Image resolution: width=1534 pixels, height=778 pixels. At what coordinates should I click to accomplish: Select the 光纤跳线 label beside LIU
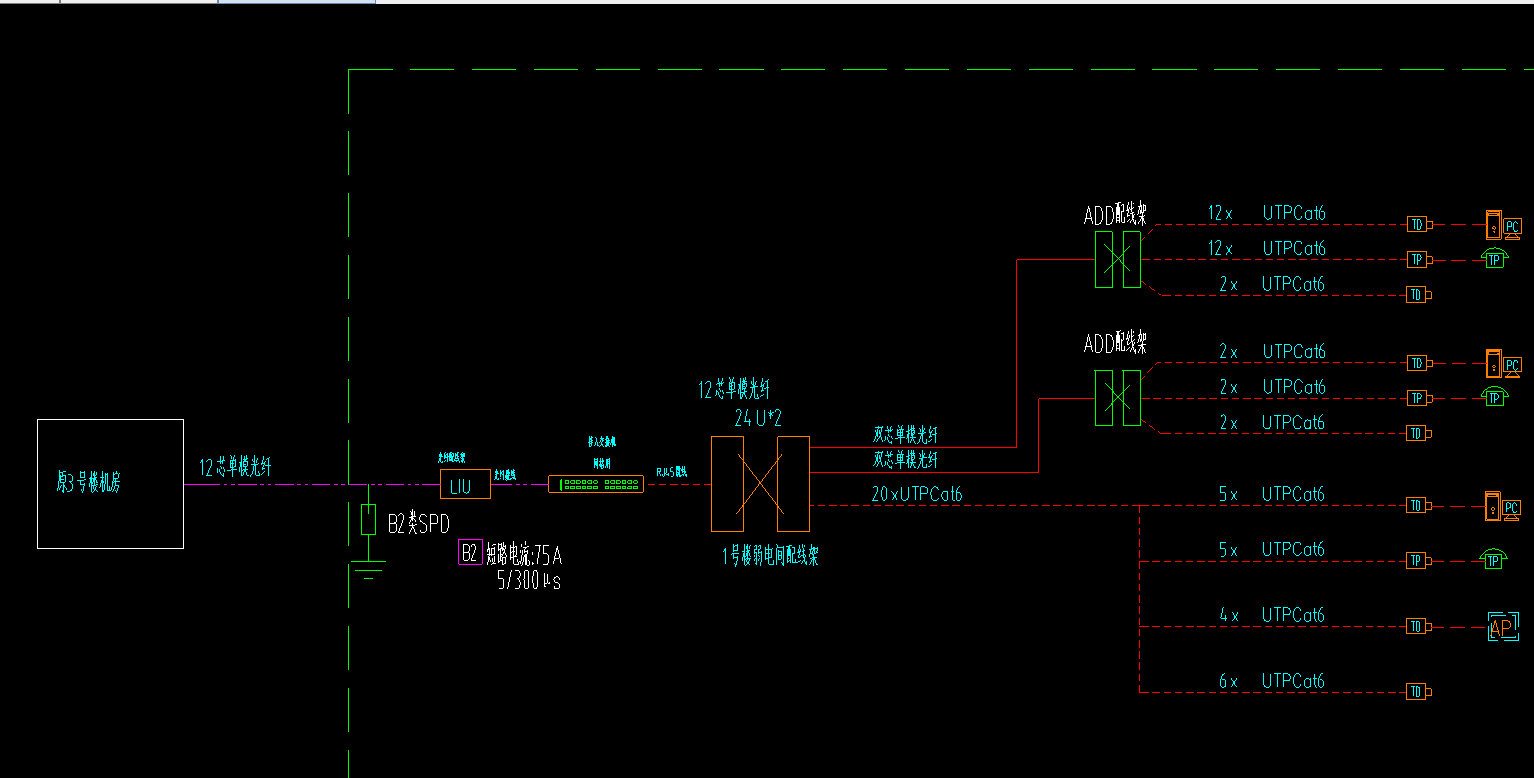(506, 475)
